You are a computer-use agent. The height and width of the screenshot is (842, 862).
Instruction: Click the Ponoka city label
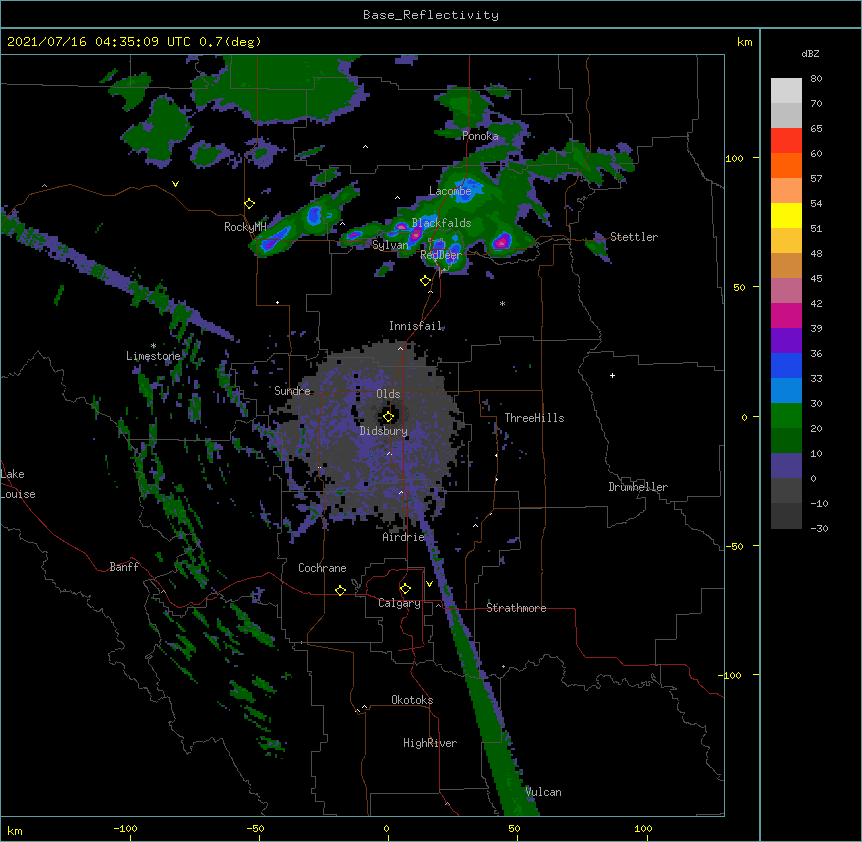480,136
